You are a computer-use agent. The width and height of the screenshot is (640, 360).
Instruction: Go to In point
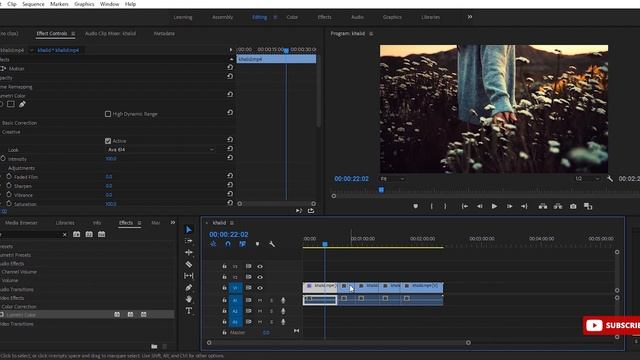(464, 207)
